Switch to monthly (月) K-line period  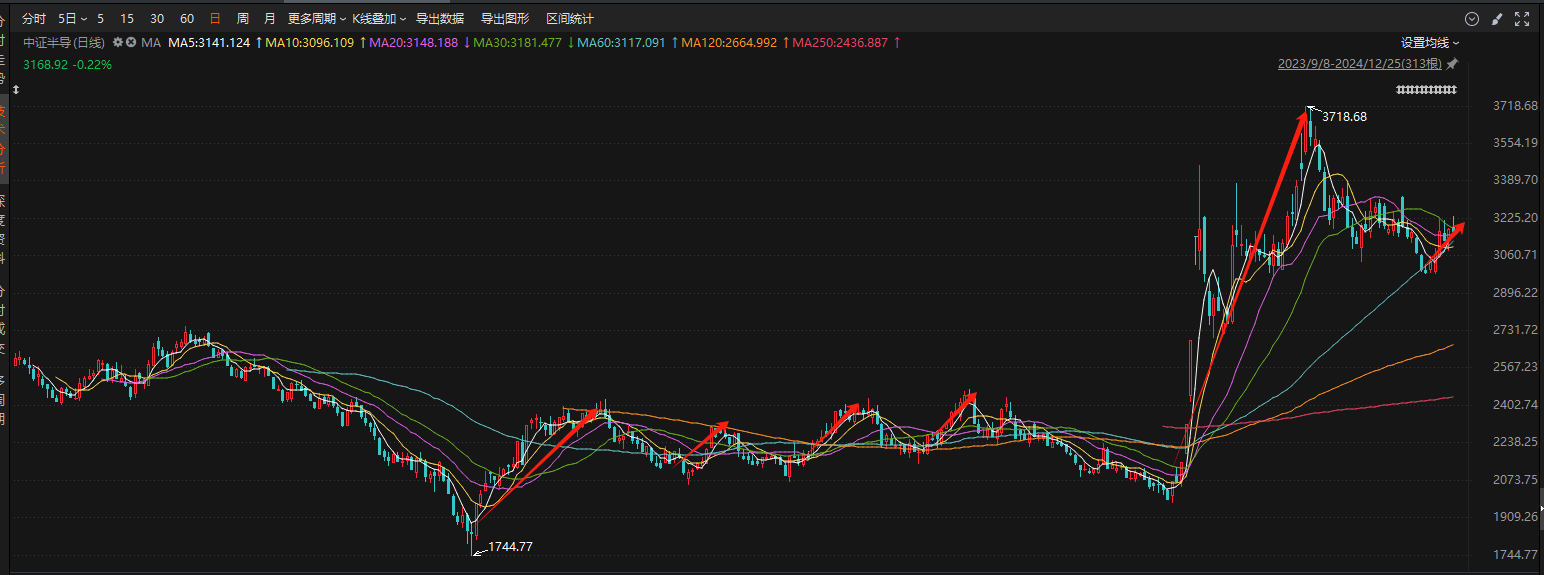coord(270,19)
